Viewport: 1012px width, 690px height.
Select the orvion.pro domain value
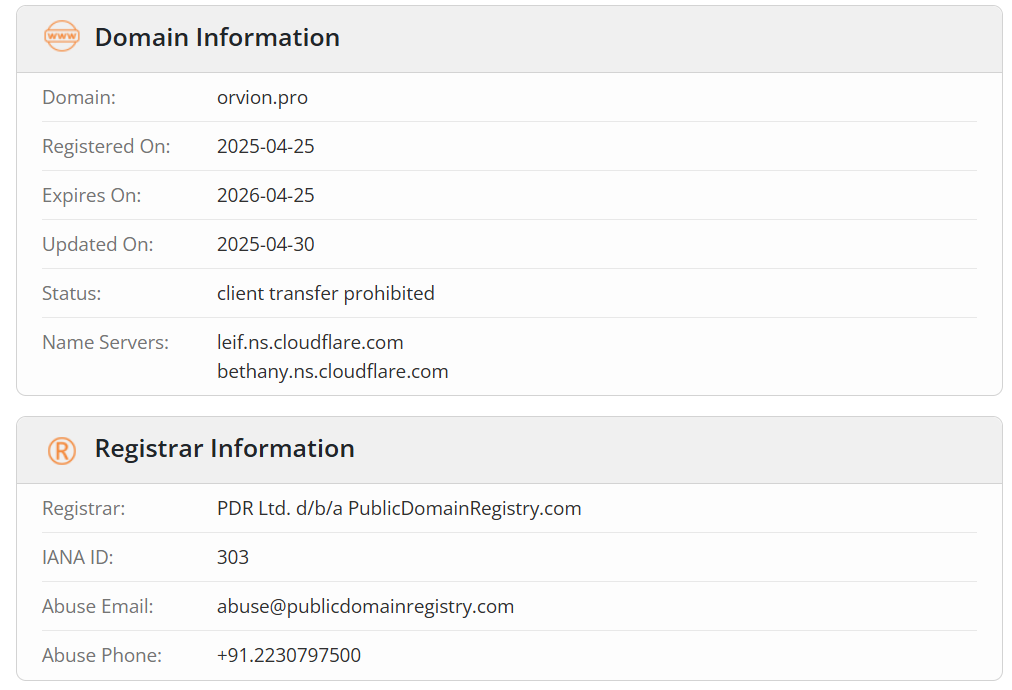(x=262, y=97)
